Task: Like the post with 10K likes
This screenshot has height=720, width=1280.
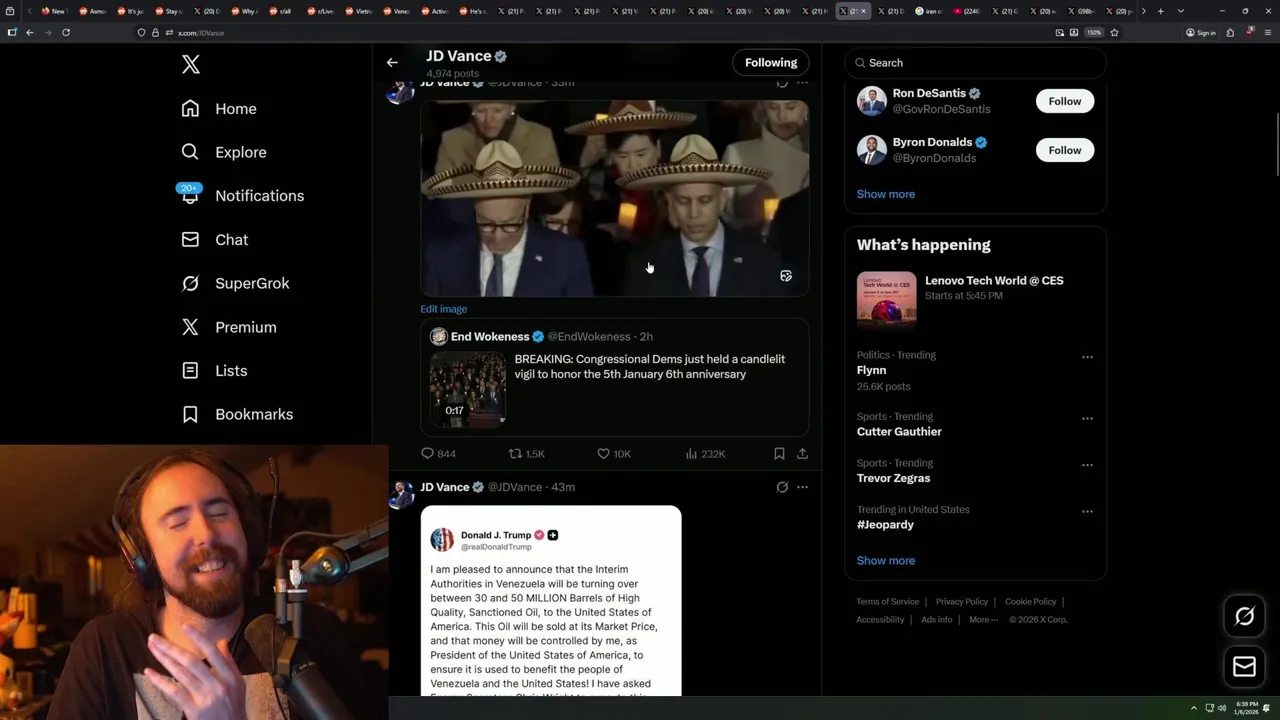Action: tap(613, 454)
